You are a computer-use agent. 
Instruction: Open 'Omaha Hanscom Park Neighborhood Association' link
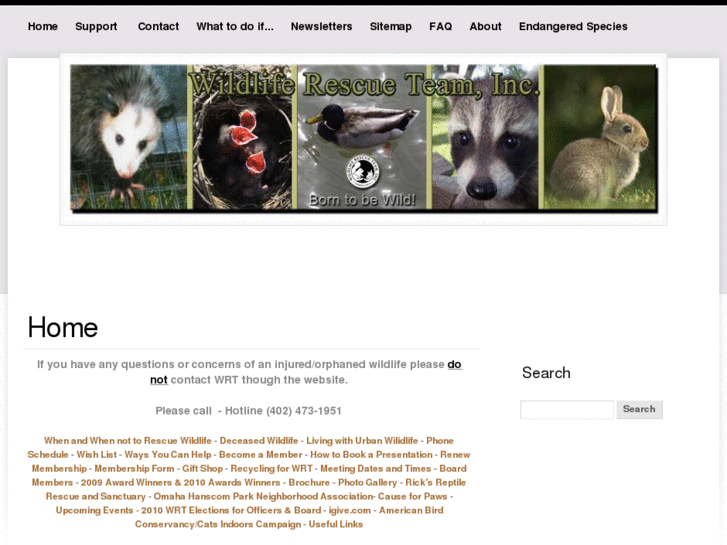click(263, 496)
